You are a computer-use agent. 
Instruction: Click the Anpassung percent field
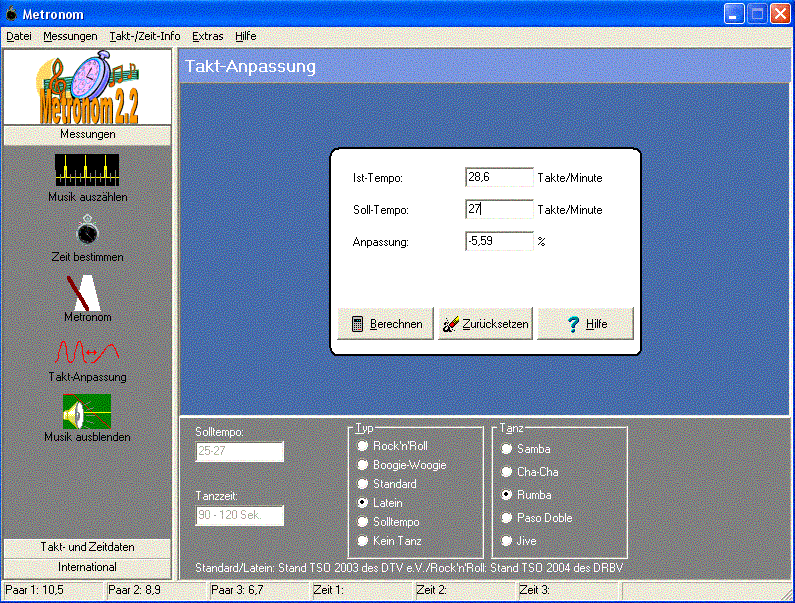click(x=499, y=241)
